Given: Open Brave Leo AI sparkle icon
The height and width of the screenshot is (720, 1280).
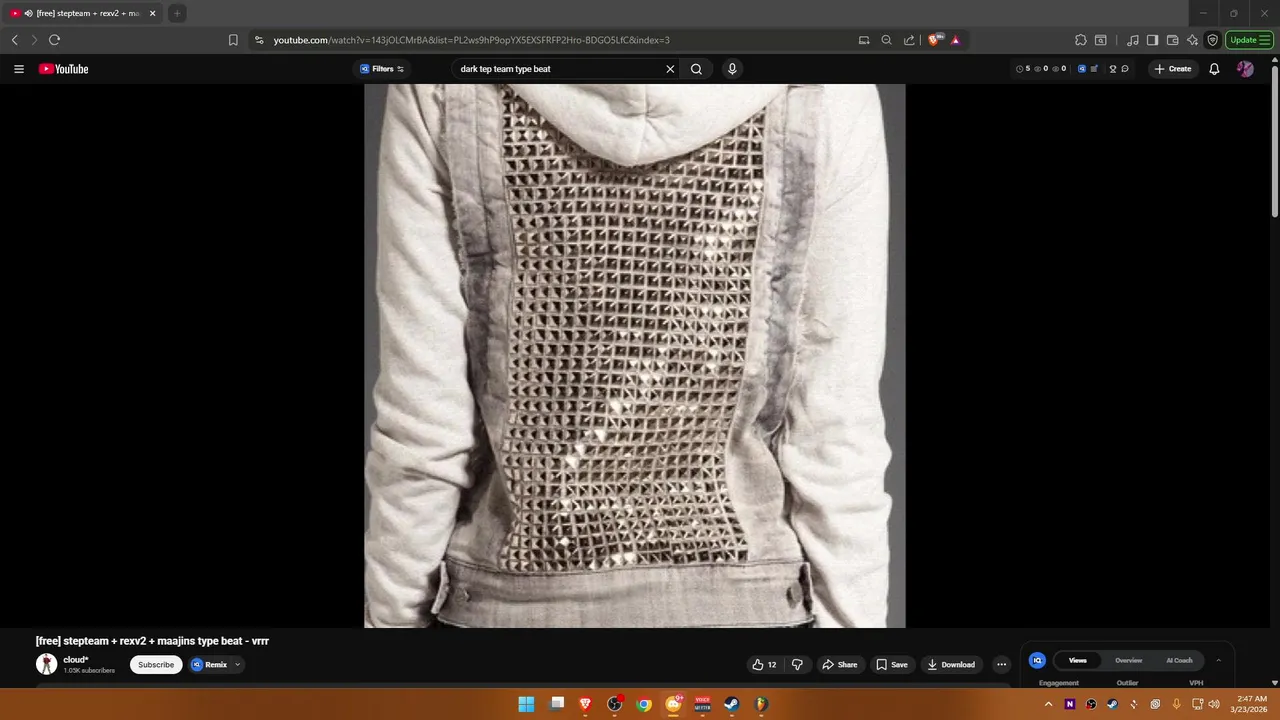Looking at the screenshot, I should pyautogui.click(x=1193, y=40).
